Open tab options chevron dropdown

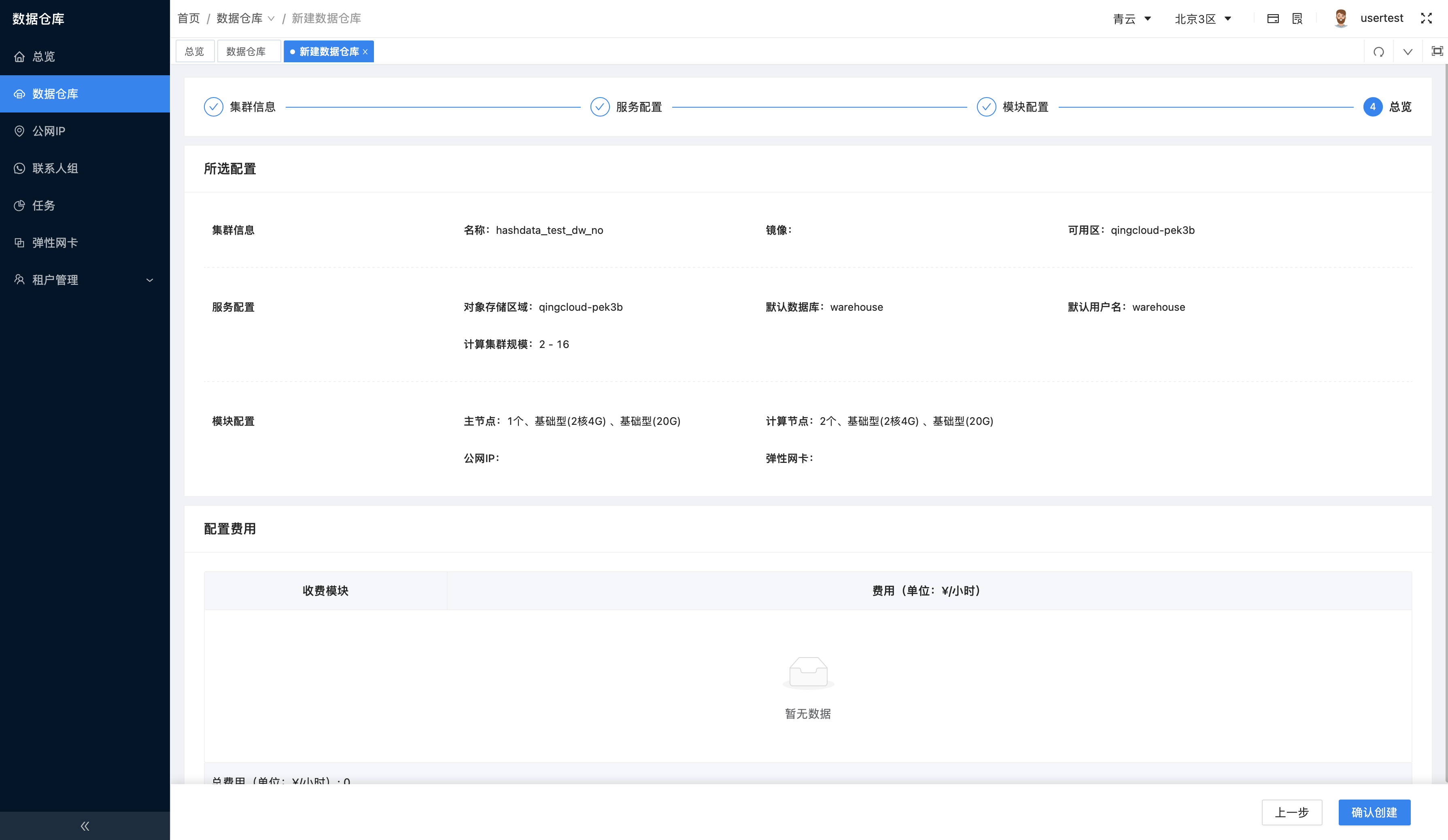[x=1407, y=52]
